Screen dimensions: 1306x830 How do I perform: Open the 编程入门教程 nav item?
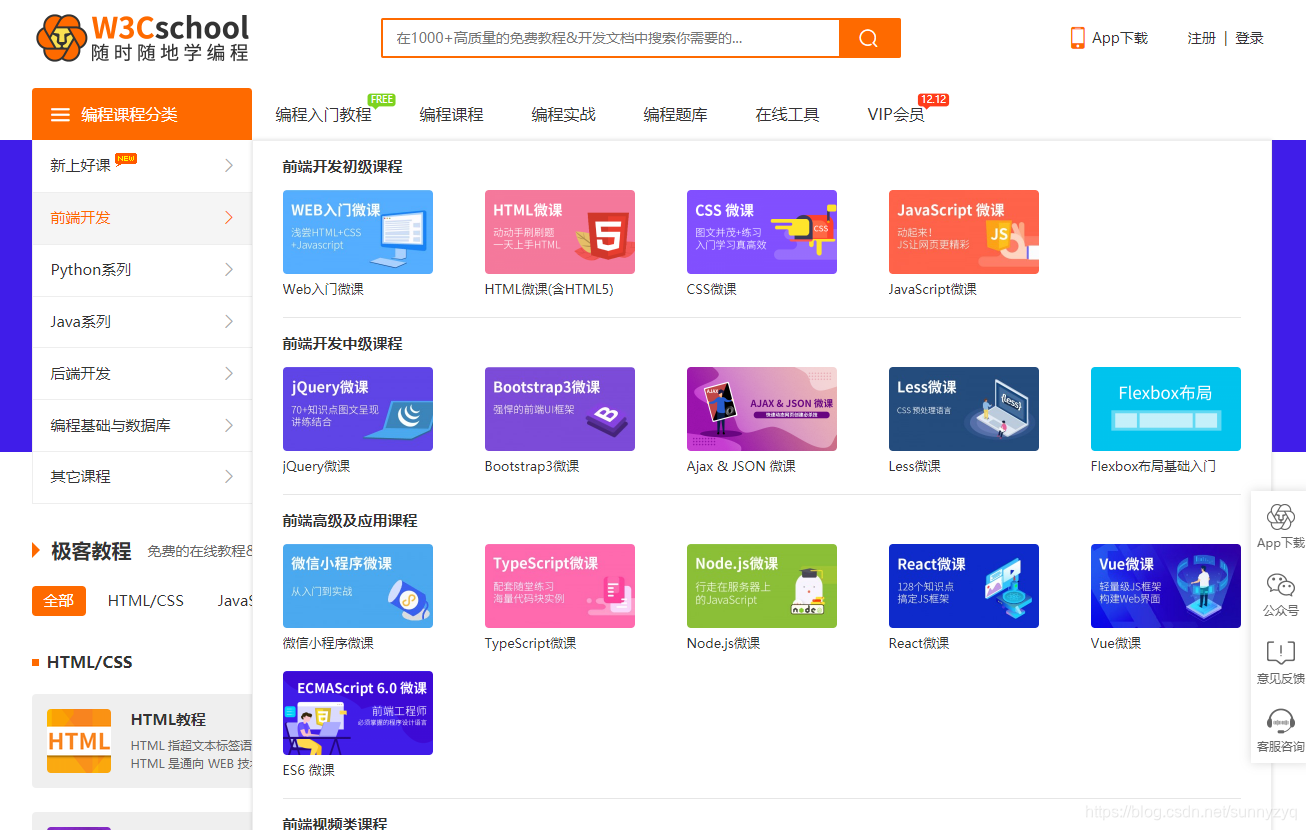[x=323, y=115]
